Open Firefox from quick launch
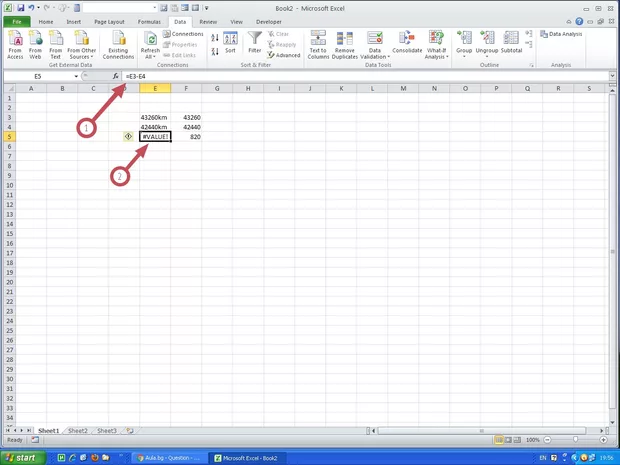The height and width of the screenshot is (465, 620). [95, 458]
